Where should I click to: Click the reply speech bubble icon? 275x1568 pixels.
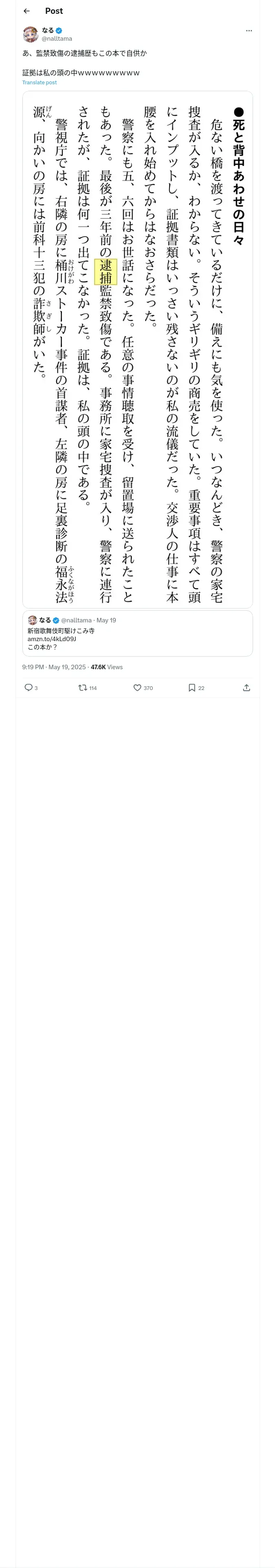[x=28, y=687]
